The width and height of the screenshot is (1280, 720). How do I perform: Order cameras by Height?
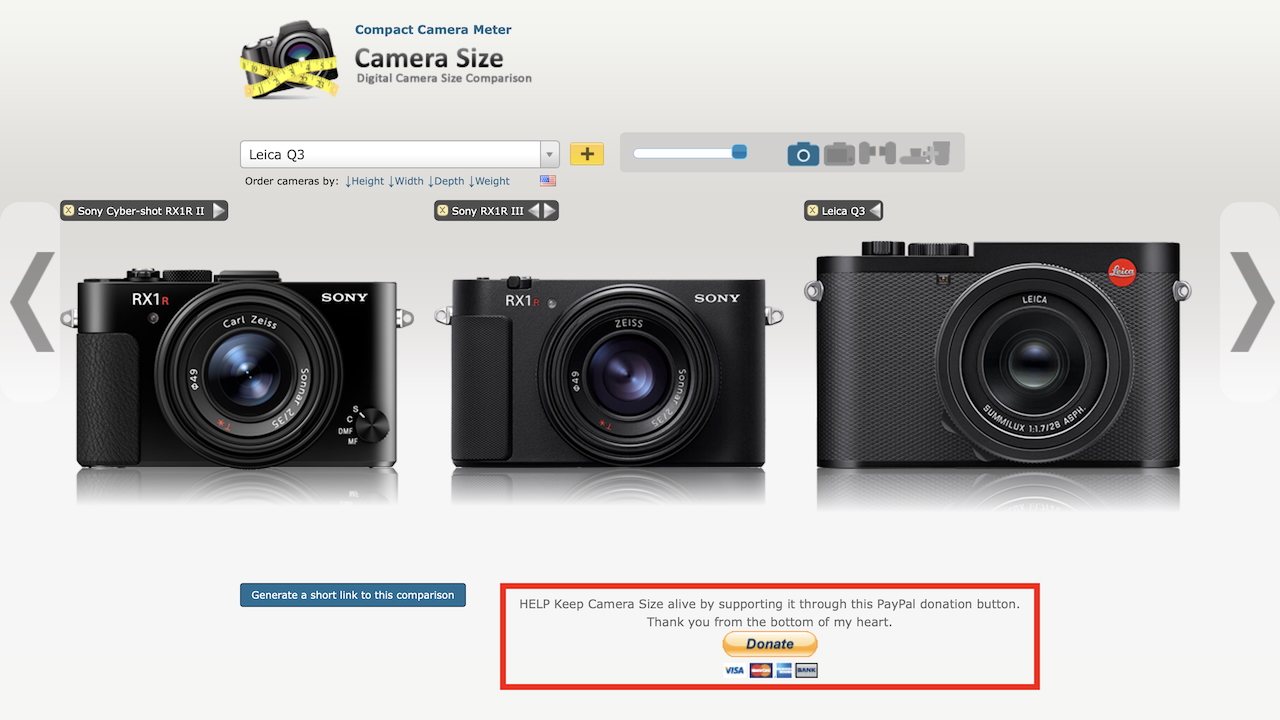click(x=365, y=181)
